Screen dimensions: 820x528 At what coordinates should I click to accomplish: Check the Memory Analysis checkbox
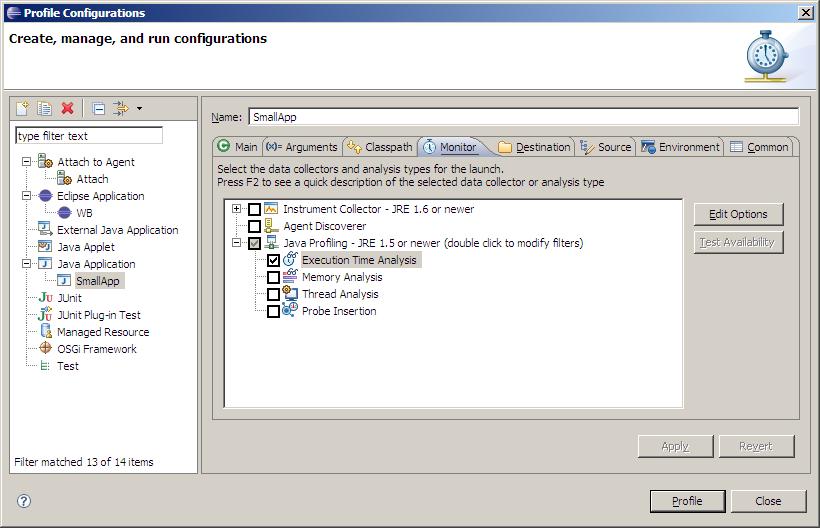pos(273,277)
